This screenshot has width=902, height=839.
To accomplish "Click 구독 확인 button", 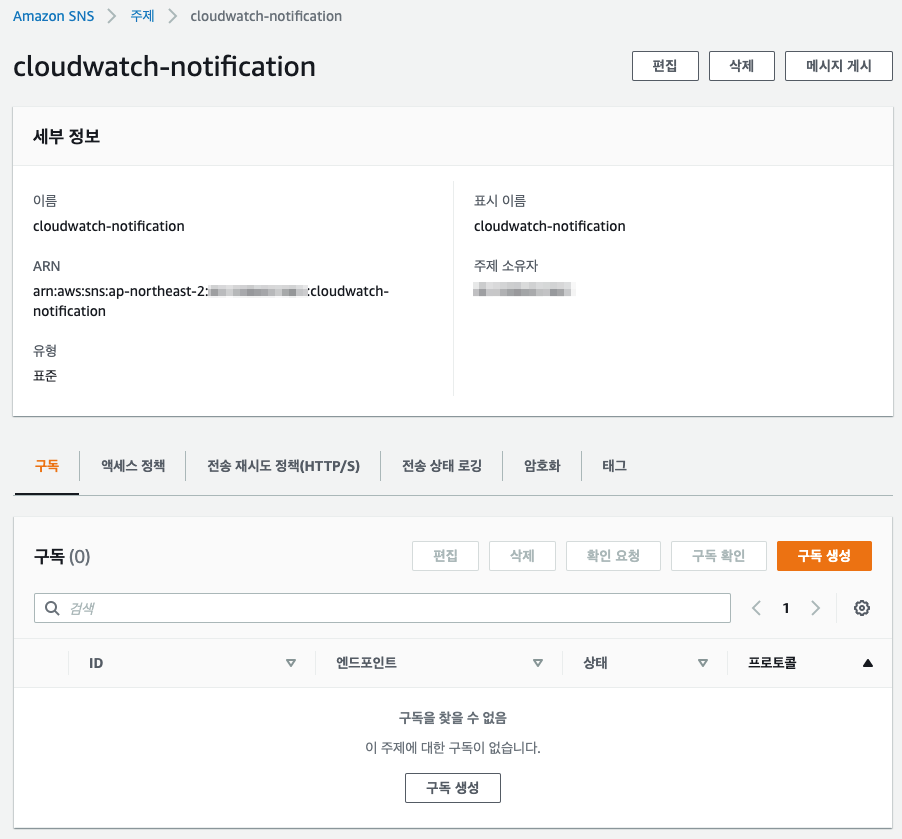I will click(718, 556).
